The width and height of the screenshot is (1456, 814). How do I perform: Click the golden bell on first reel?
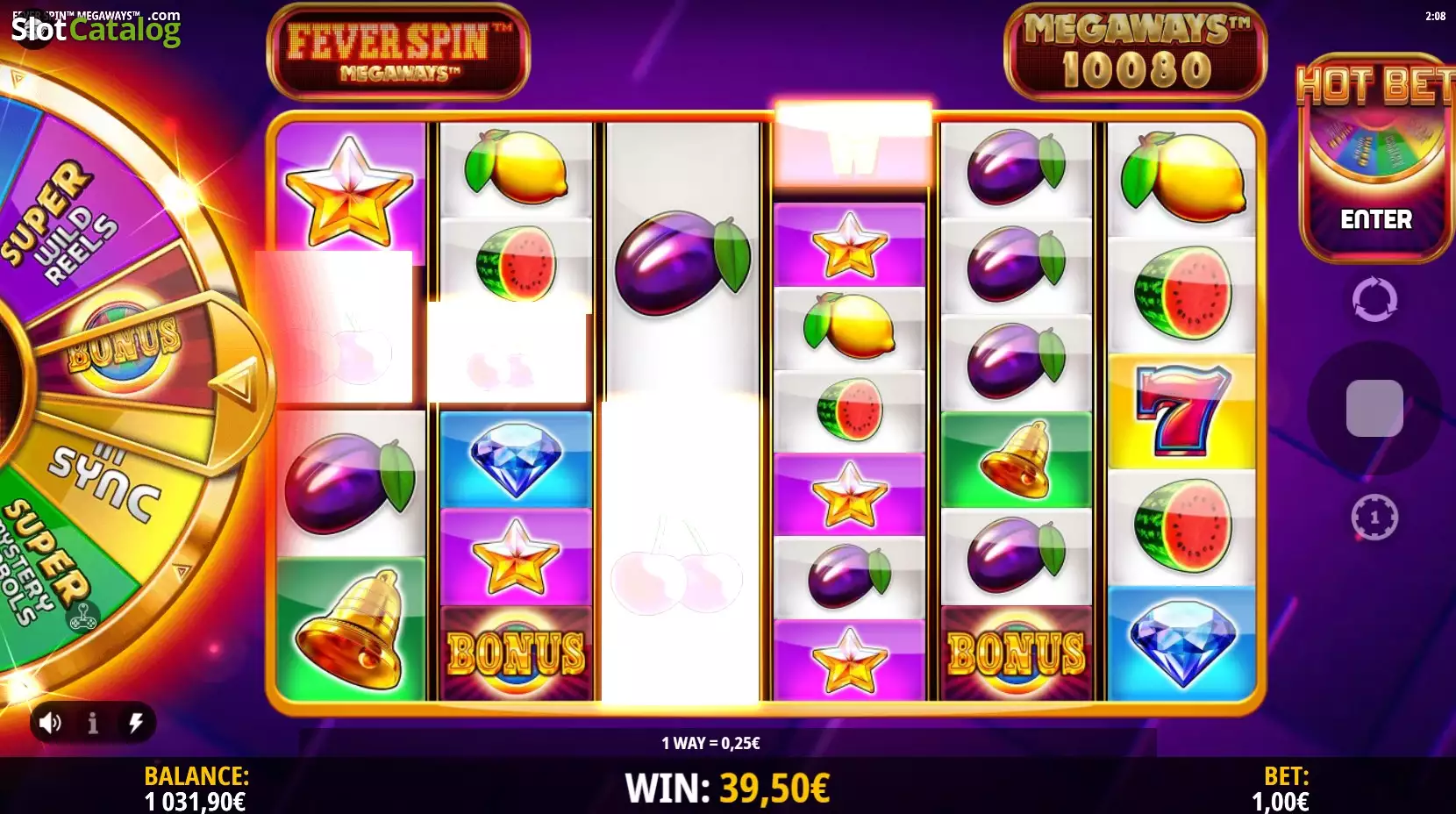click(351, 629)
